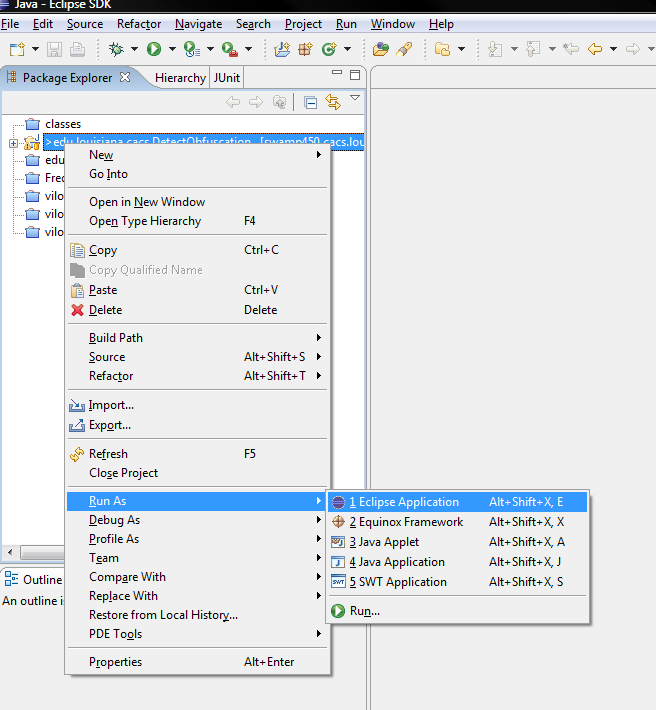Open the File menu
The height and width of the screenshot is (710, 656).
pyautogui.click(x=10, y=24)
